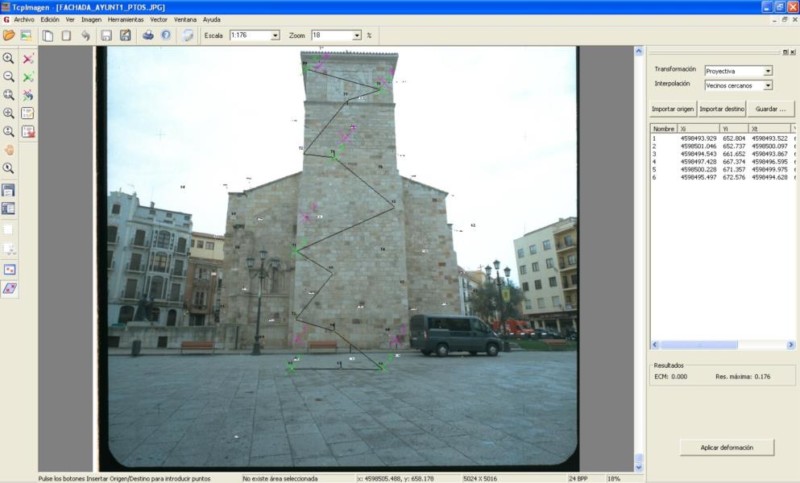Image resolution: width=800 pixels, height=483 pixels.
Task: Click the undo arrow toolbar icon
Action: click(x=85, y=35)
